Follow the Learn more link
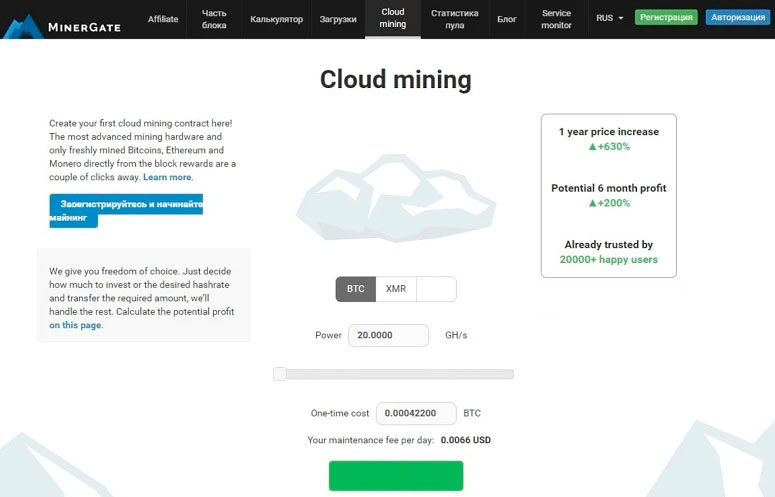Screen dimensions: 775x497 pyautogui.click(x=167, y=177)
